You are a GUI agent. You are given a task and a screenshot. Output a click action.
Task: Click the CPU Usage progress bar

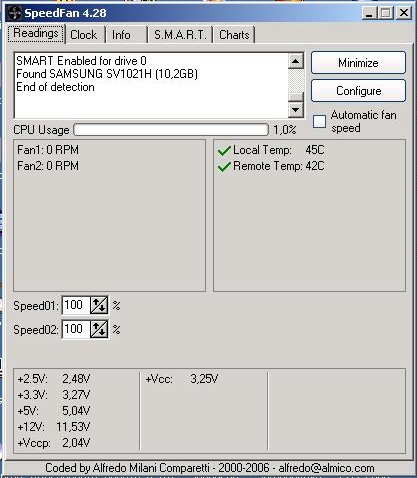[171, 130]
